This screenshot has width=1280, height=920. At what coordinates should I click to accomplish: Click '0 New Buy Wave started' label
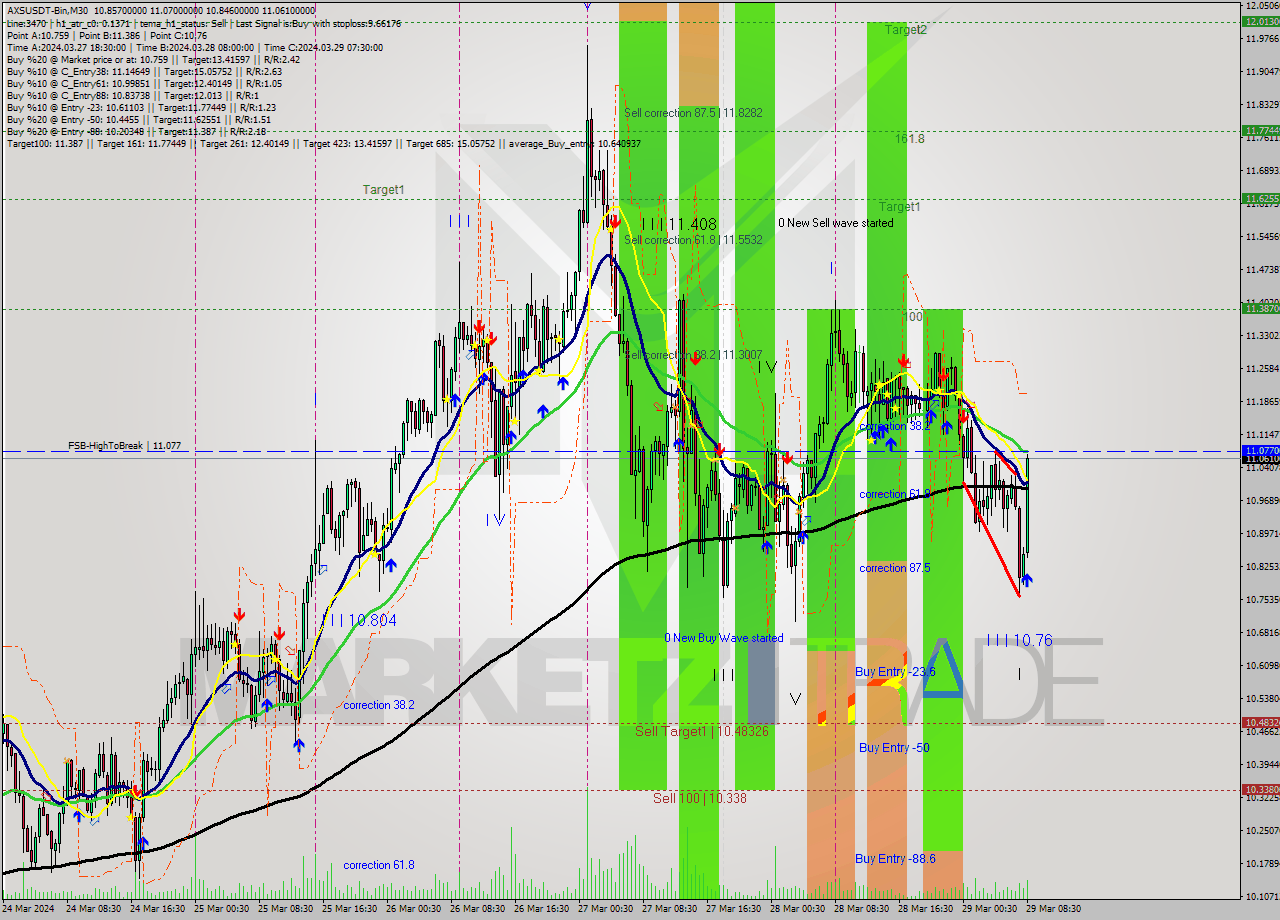724,638
